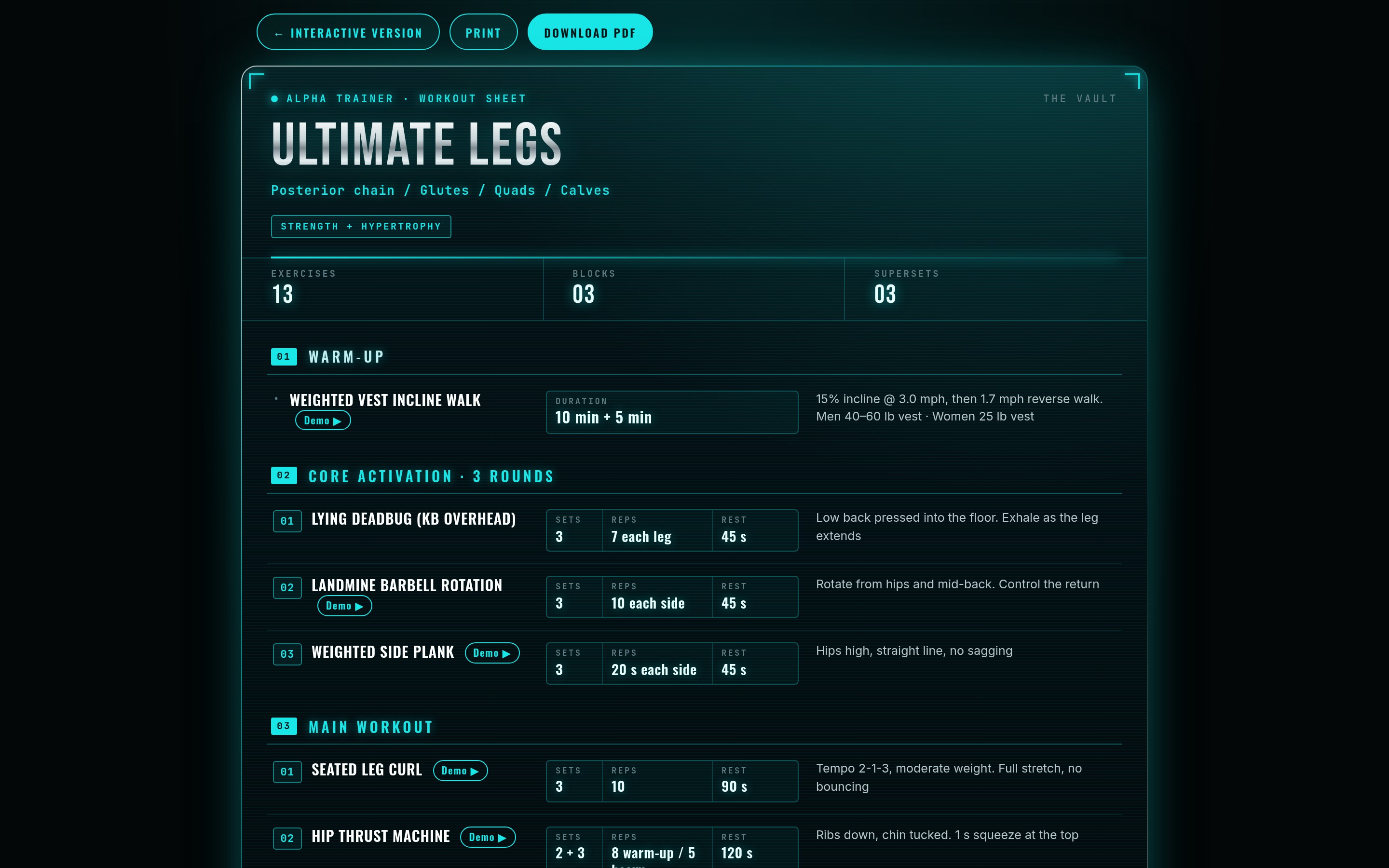1389x868 pixels.
Task: Click the Ribs down, chin tucked note
Action: coord(947,835)
